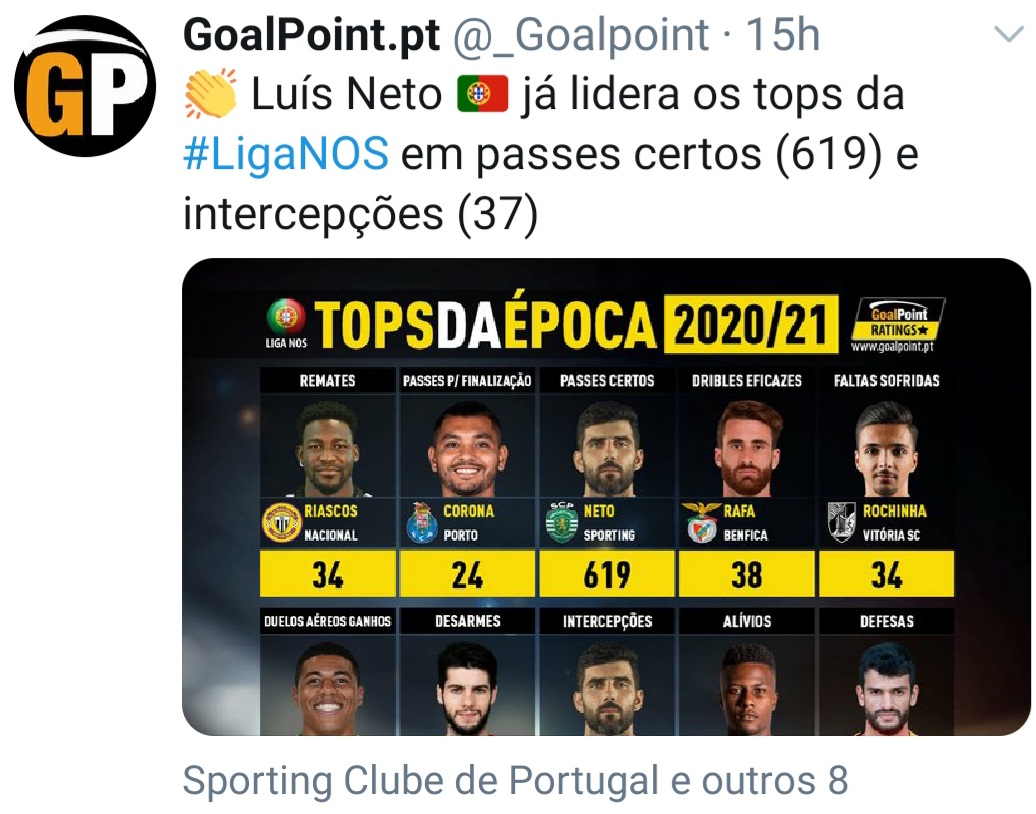Image resolution: width=1036 pixels, height=814 pixels.
Task: Click the Portugal flag emoji
Action: [482, 94]
